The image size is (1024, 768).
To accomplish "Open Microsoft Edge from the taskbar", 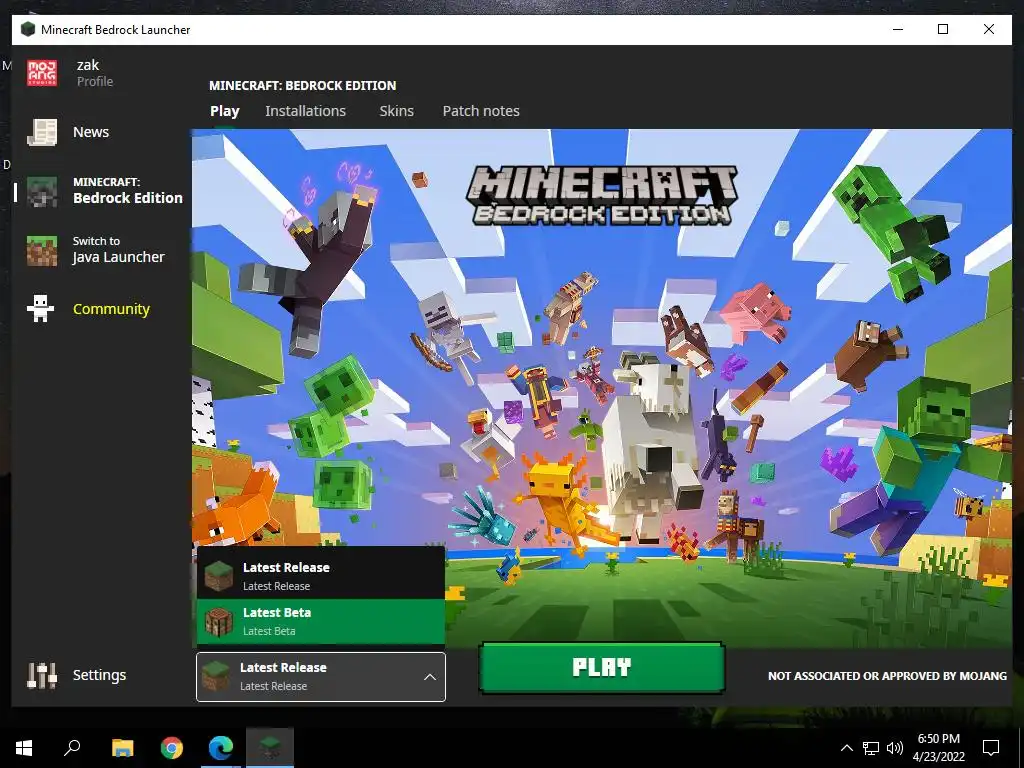I will [x=221, y=748].
